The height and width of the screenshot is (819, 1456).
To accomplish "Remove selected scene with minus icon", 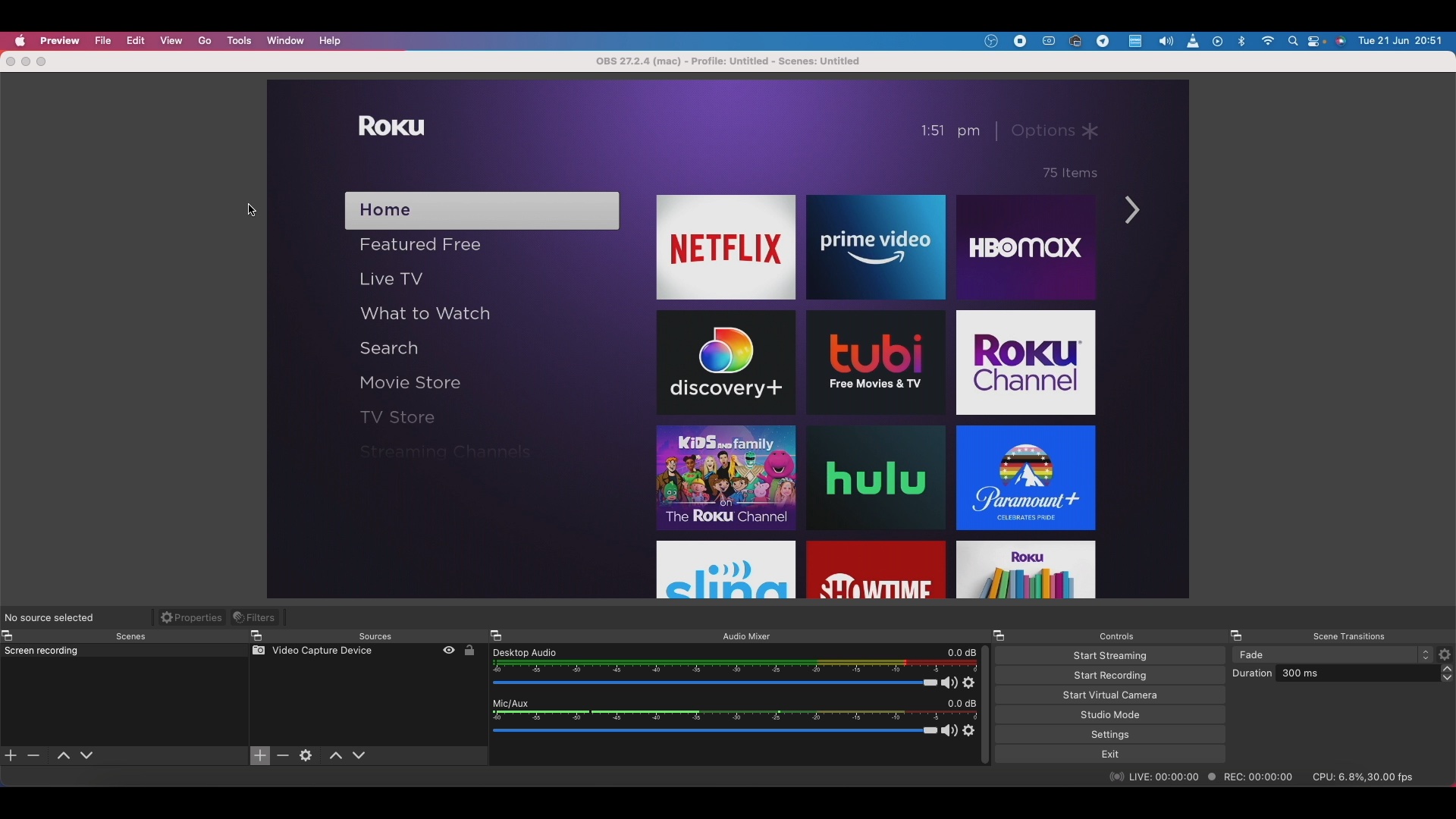I will coord(33,756).
